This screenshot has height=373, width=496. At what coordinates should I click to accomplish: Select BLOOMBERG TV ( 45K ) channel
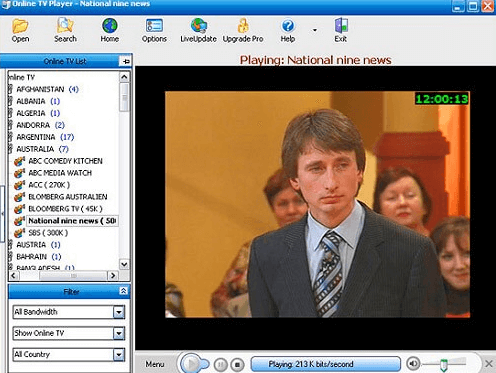tap(65, 209)
